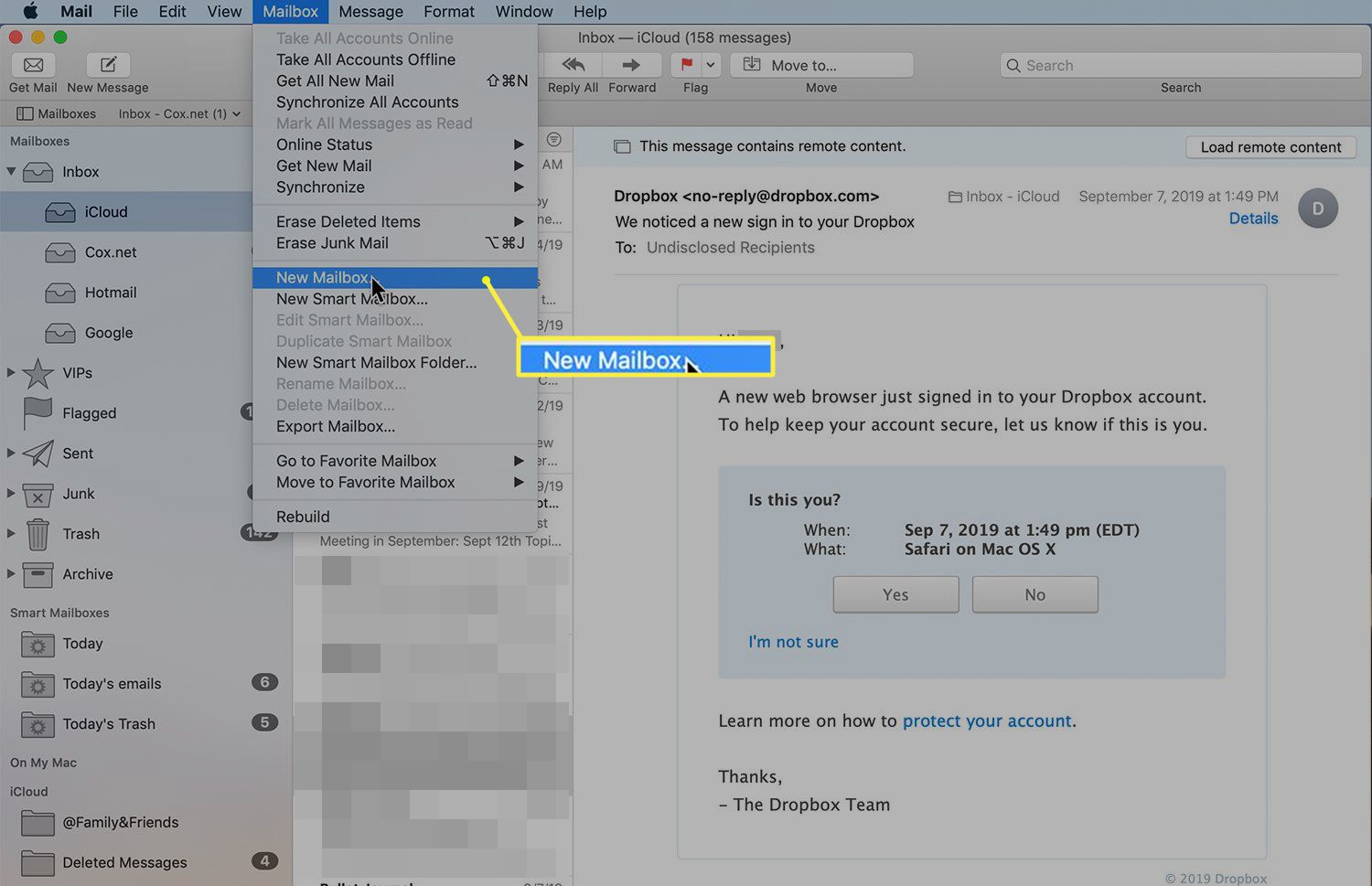Click the Archive box icon
1372x886 pixels.
(x=38, y=574)
